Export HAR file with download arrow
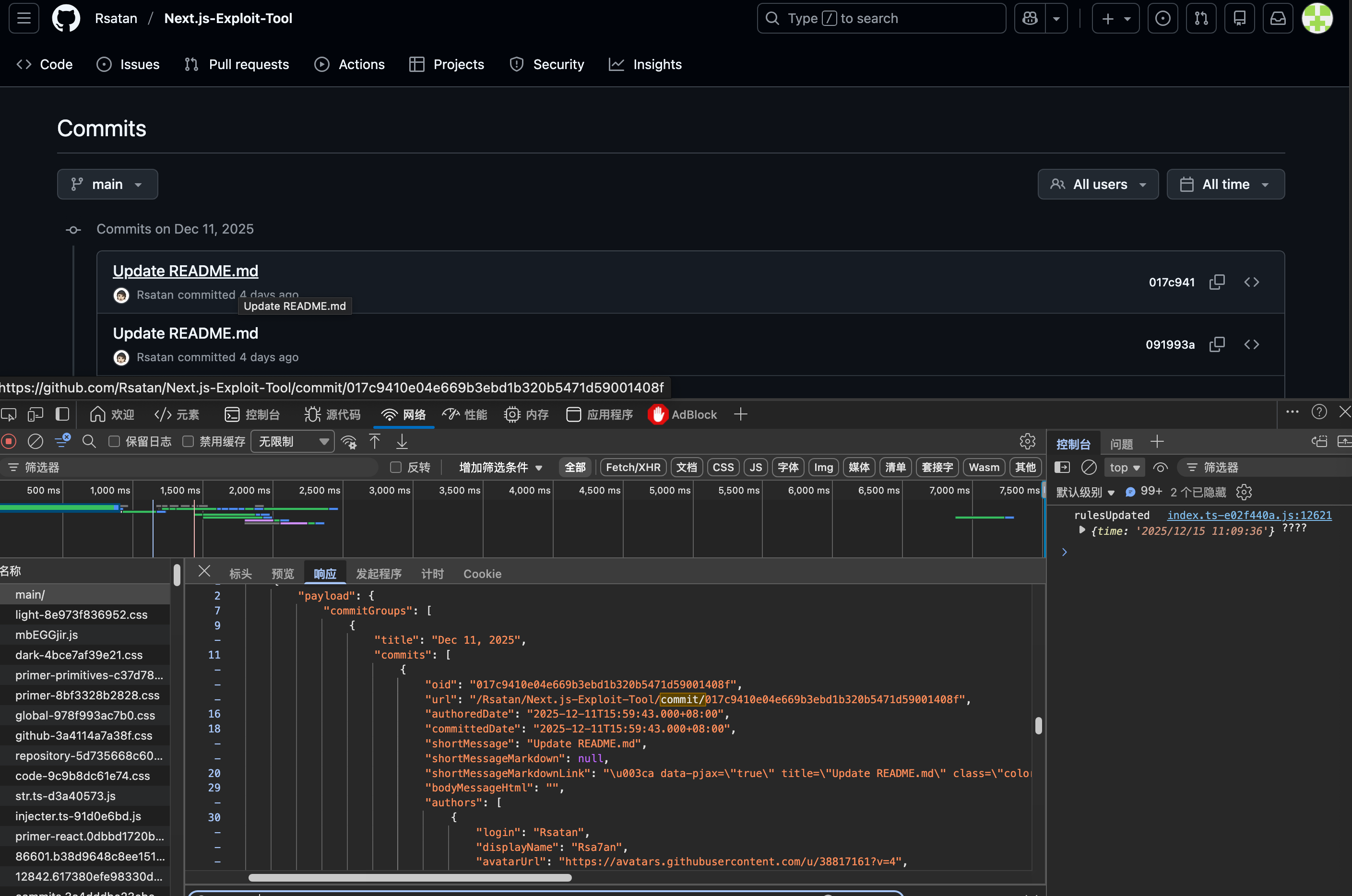This screenshot has width=1352, height=896. coord(402,441)
